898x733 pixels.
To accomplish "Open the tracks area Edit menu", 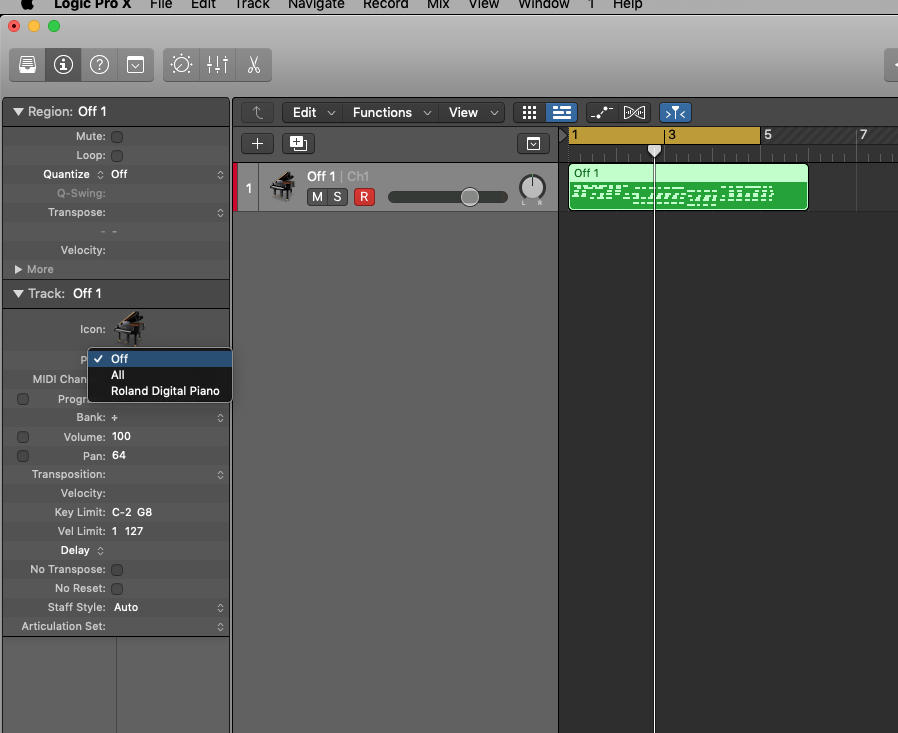I will 313,113.
